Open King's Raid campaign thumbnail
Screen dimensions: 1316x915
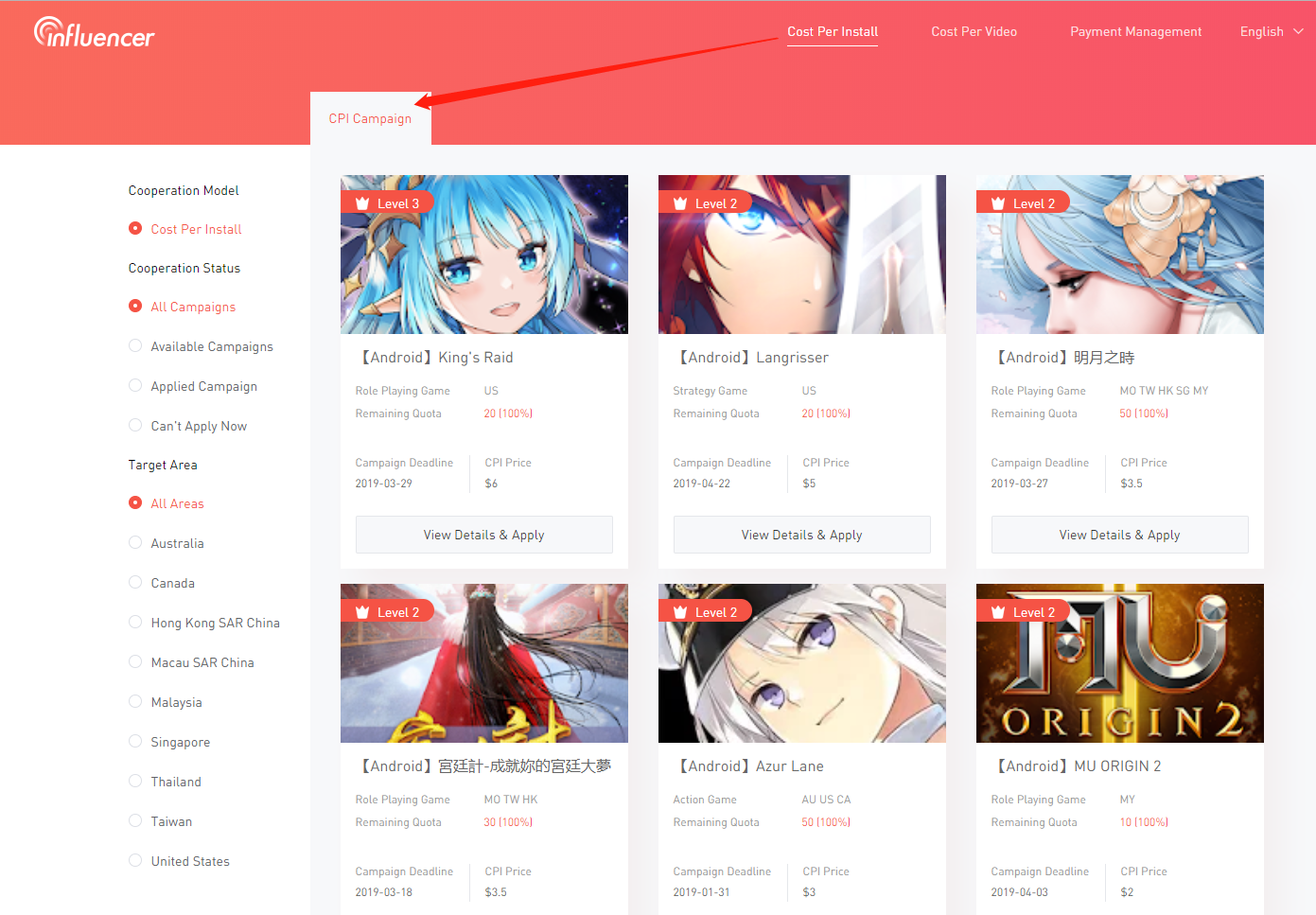484,255
